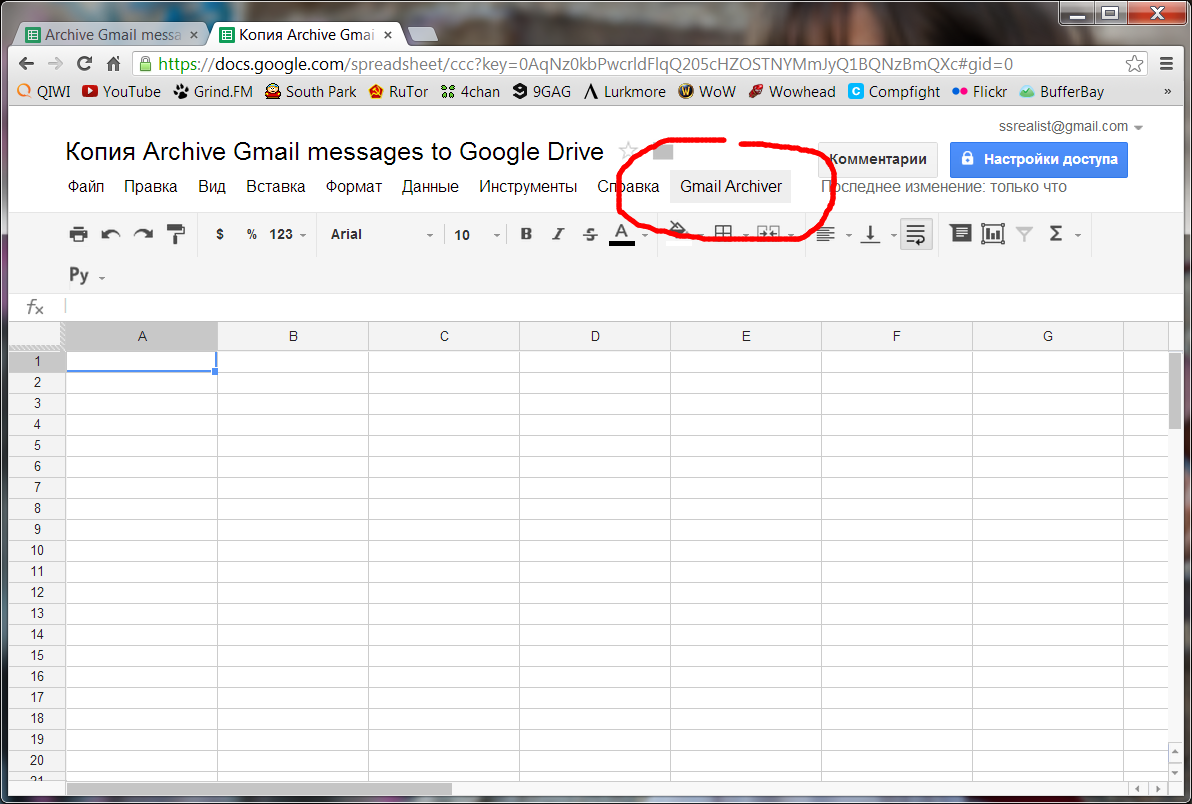The height and width of the screenshot is (804, 1192).
Task: Toggle text wrapping button
Action: click(915, 234)
